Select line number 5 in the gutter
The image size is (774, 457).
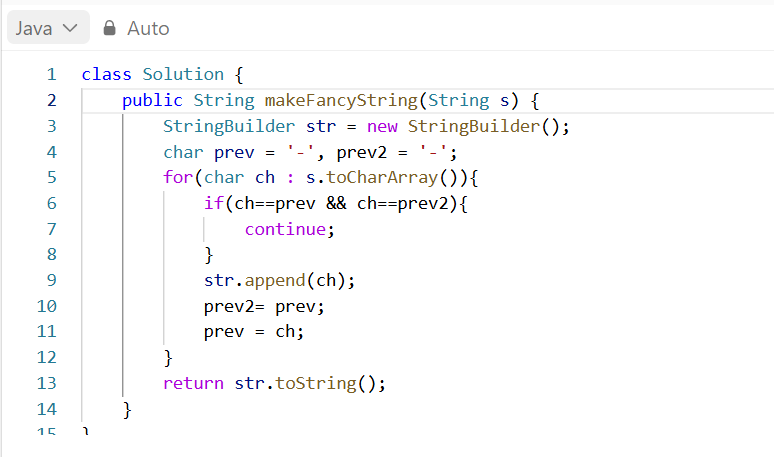pos(52,177)
